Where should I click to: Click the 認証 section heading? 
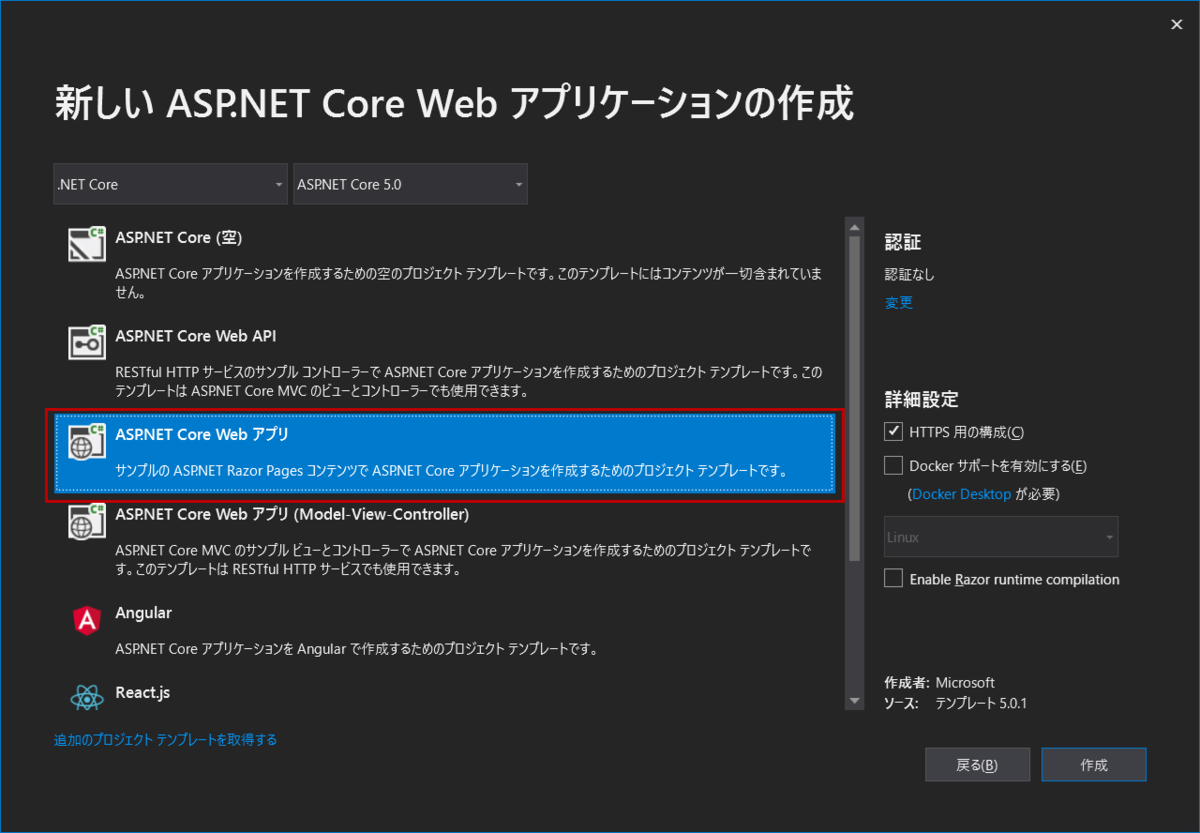(x=903, y=242)
